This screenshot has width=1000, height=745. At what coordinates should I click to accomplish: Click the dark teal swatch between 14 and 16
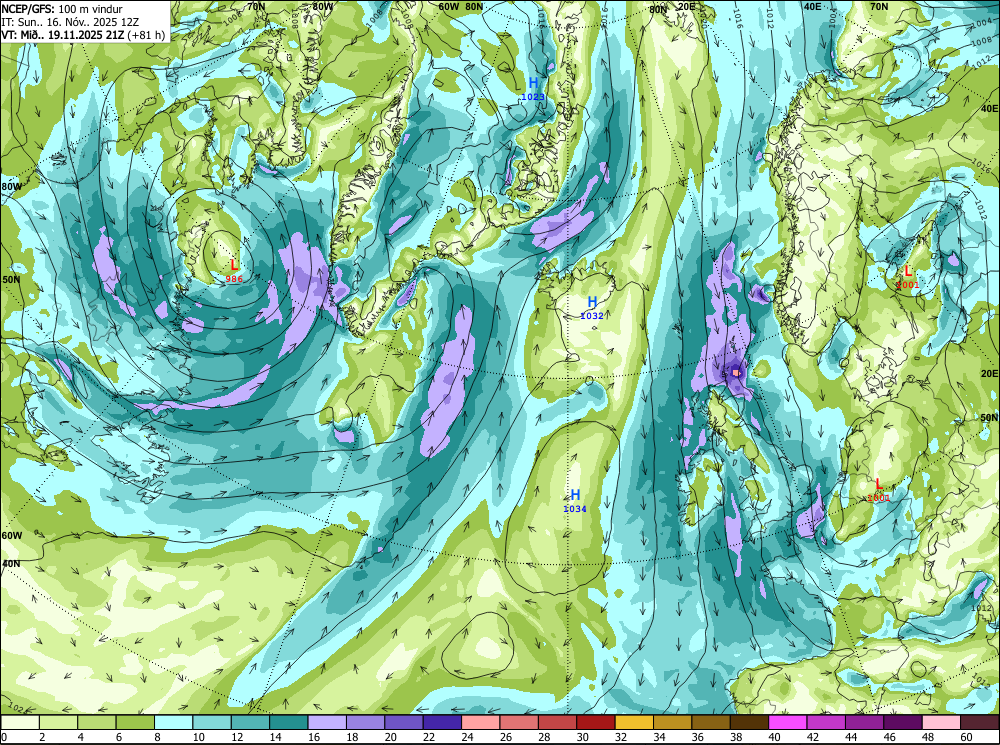[x=289, y=722]
